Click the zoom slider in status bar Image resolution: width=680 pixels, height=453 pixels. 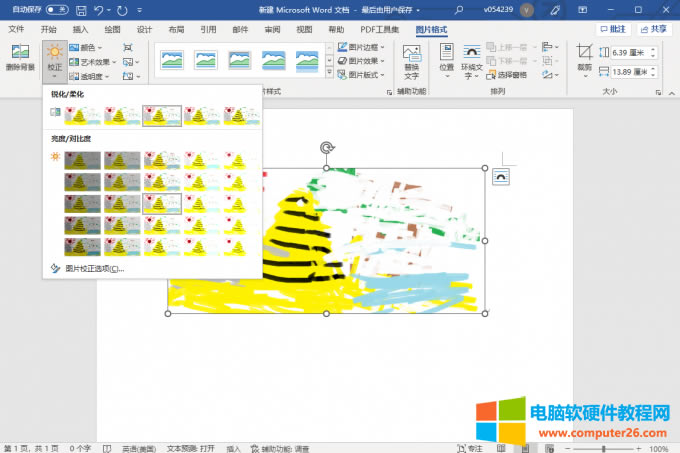tap(605, 448)
